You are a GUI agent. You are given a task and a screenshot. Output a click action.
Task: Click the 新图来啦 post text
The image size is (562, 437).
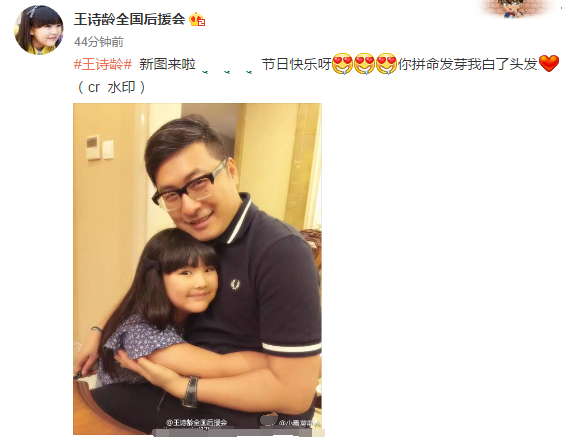pos(167,64)
